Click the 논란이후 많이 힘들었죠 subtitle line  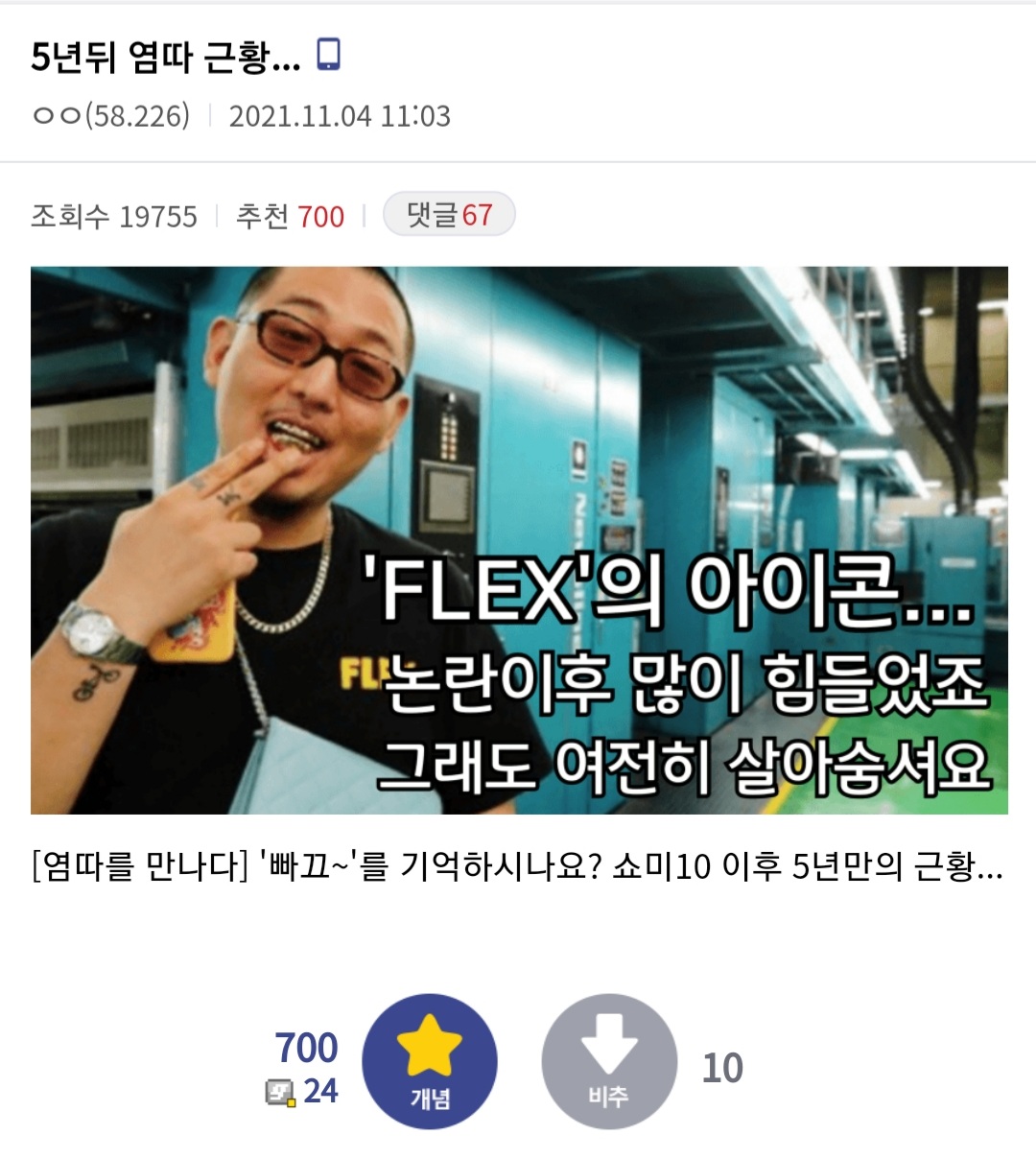pyautogui.click(x=686, y=685)
